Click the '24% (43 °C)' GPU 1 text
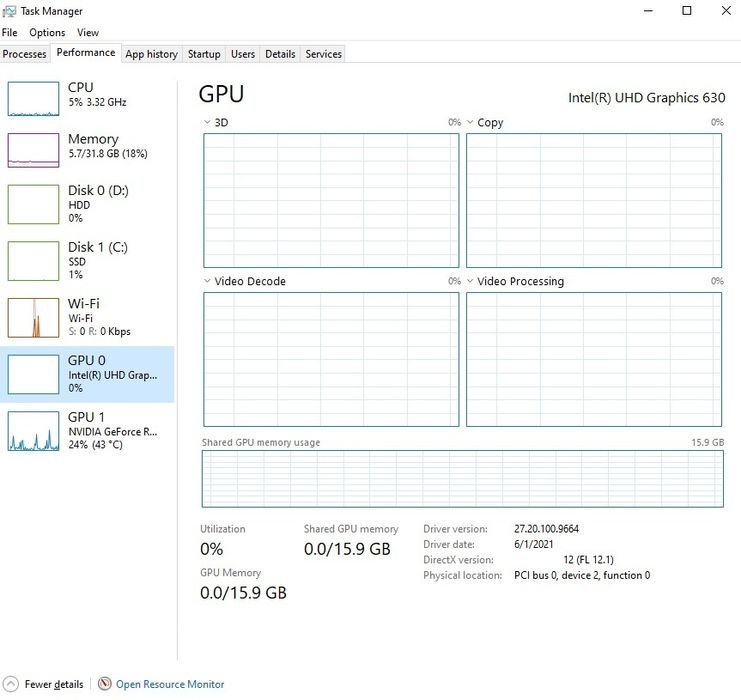 (x=96, y=445)
